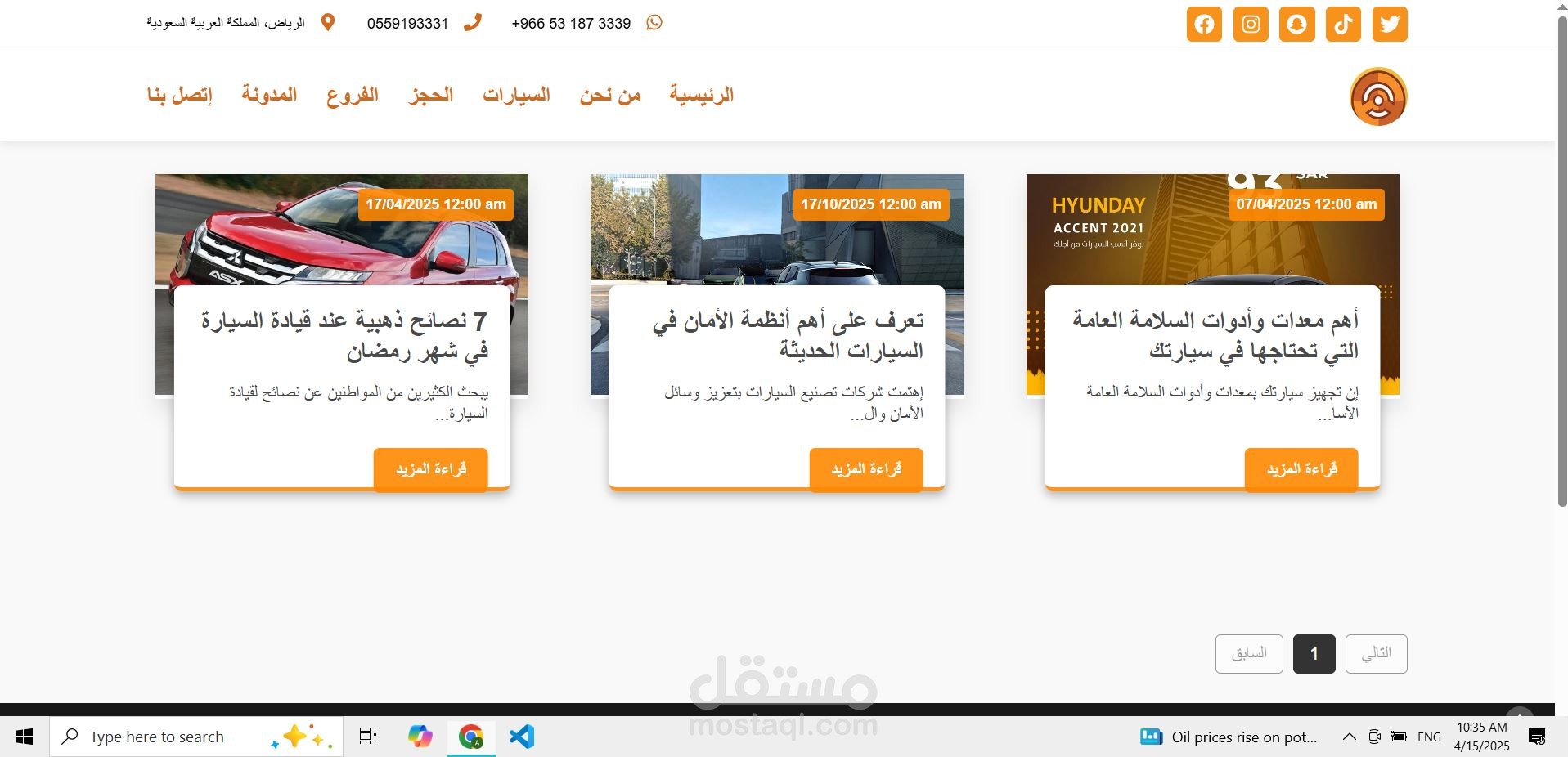Open article title أهم معدات وأدوات السلامة العامة

click(1215, 335)
